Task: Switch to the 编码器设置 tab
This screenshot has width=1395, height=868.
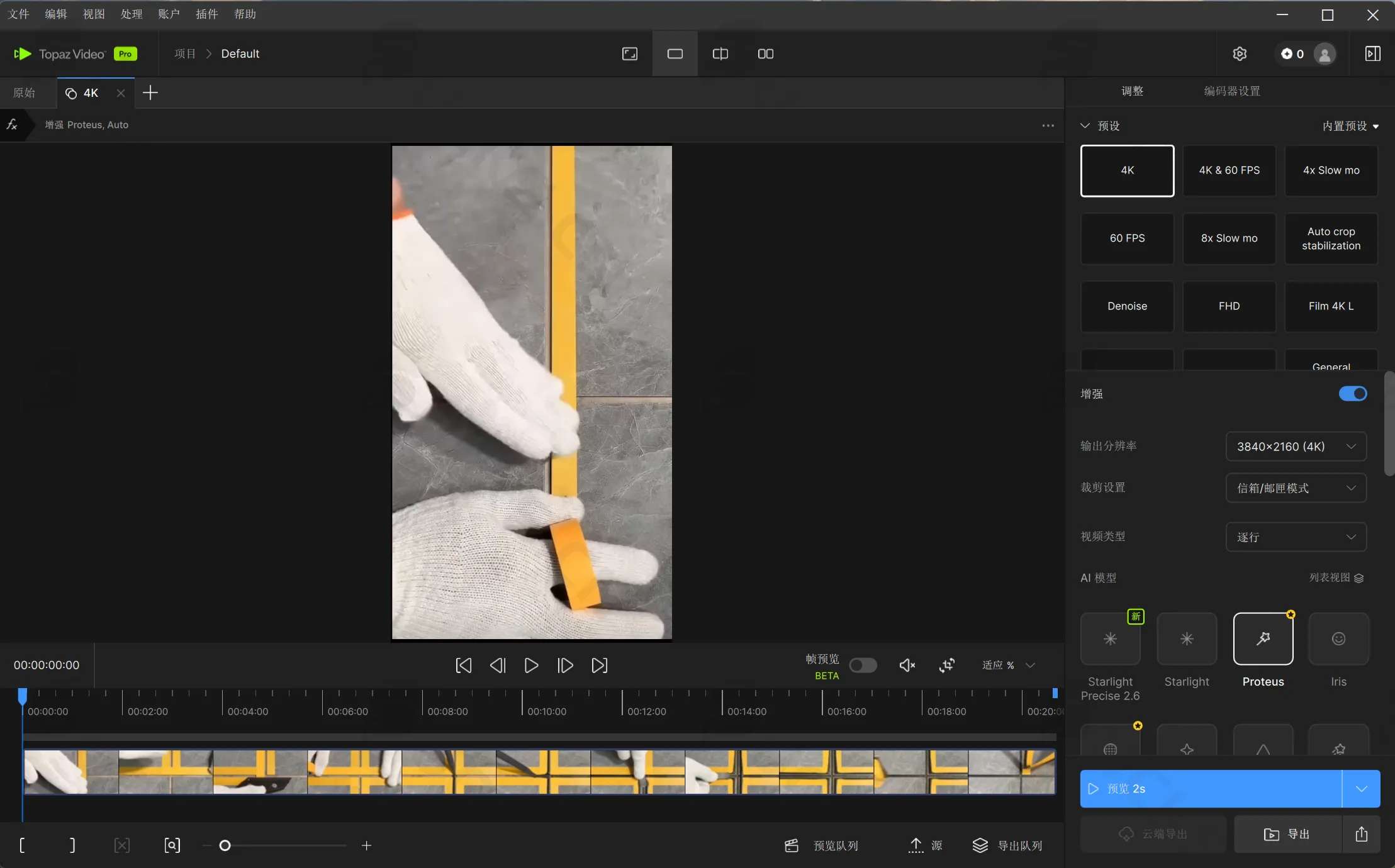Action: [1232, 91]
